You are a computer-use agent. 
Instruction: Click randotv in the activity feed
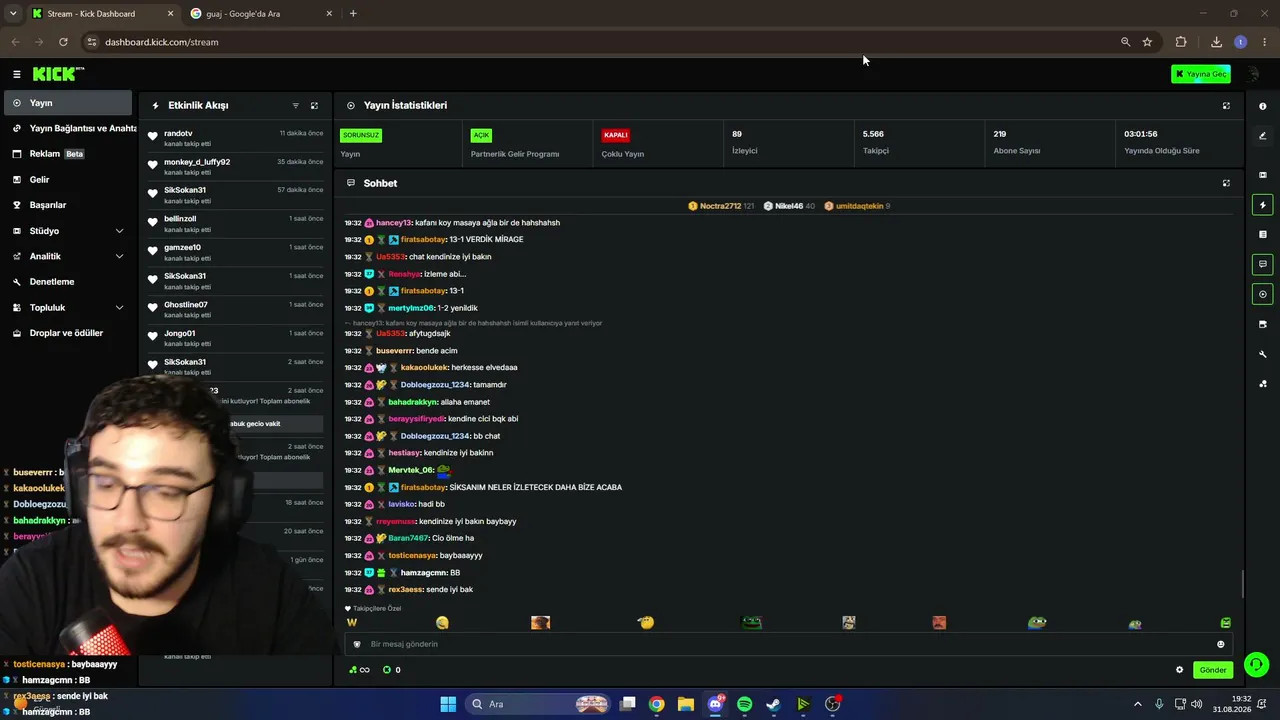point(178,133)
